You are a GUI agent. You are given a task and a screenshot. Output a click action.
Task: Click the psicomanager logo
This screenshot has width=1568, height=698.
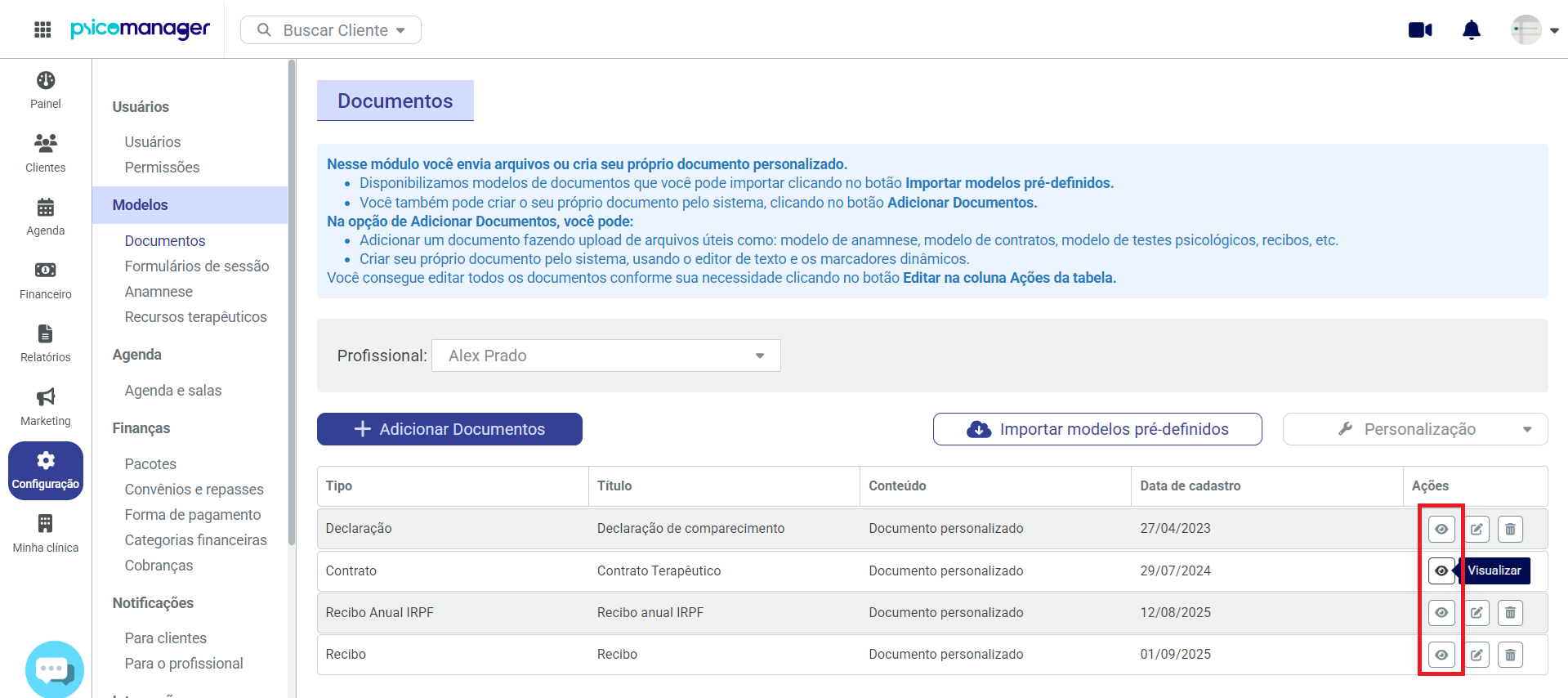pyautogui.click(x=141, y=29)
